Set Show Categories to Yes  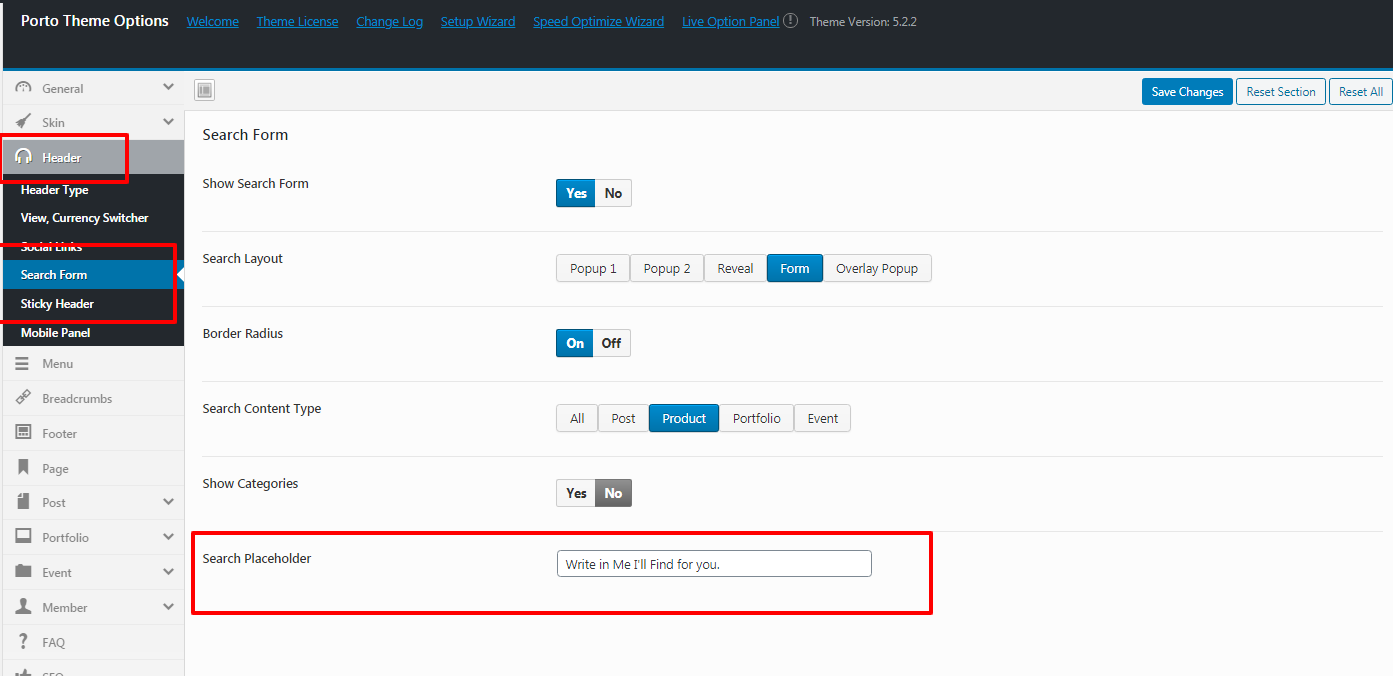[576, 493]
